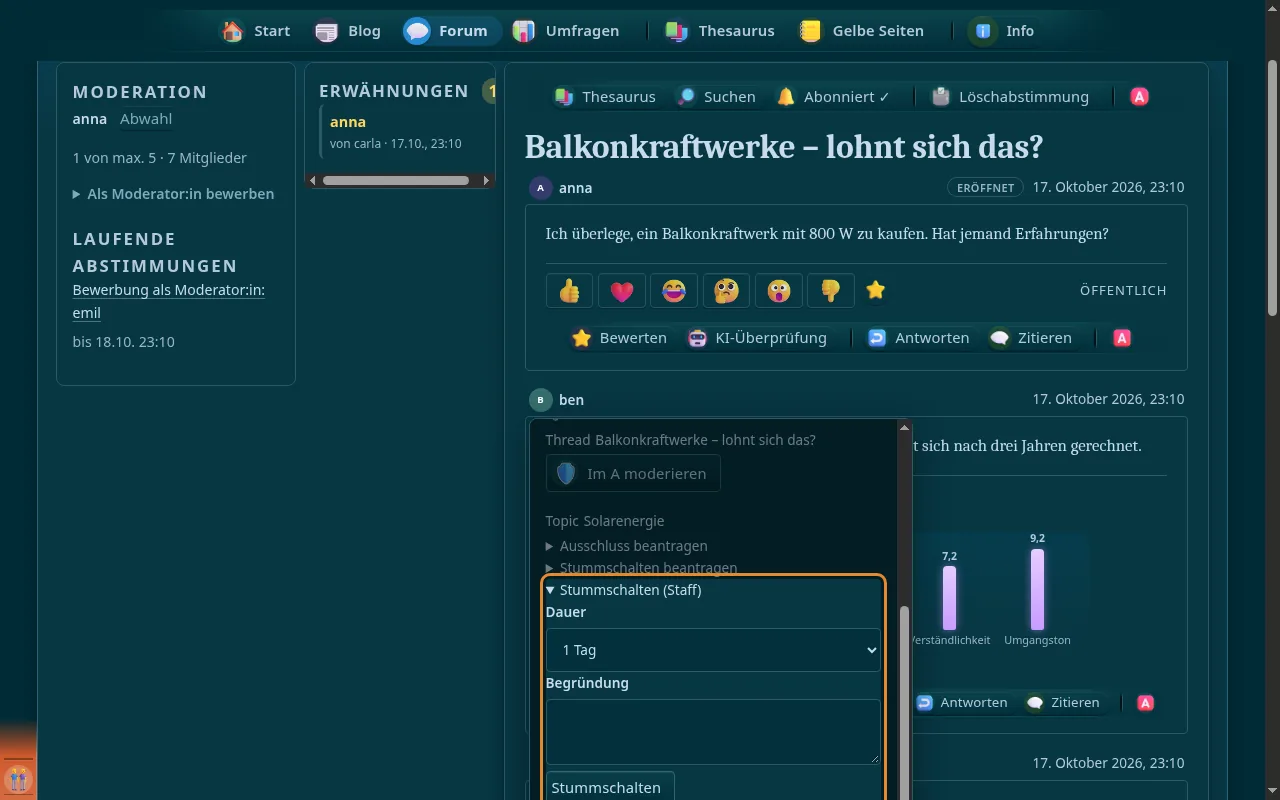React with thumbs up on anna's post
The height and width of the screenshot is (800, 1280).
(x=570, y=291)
